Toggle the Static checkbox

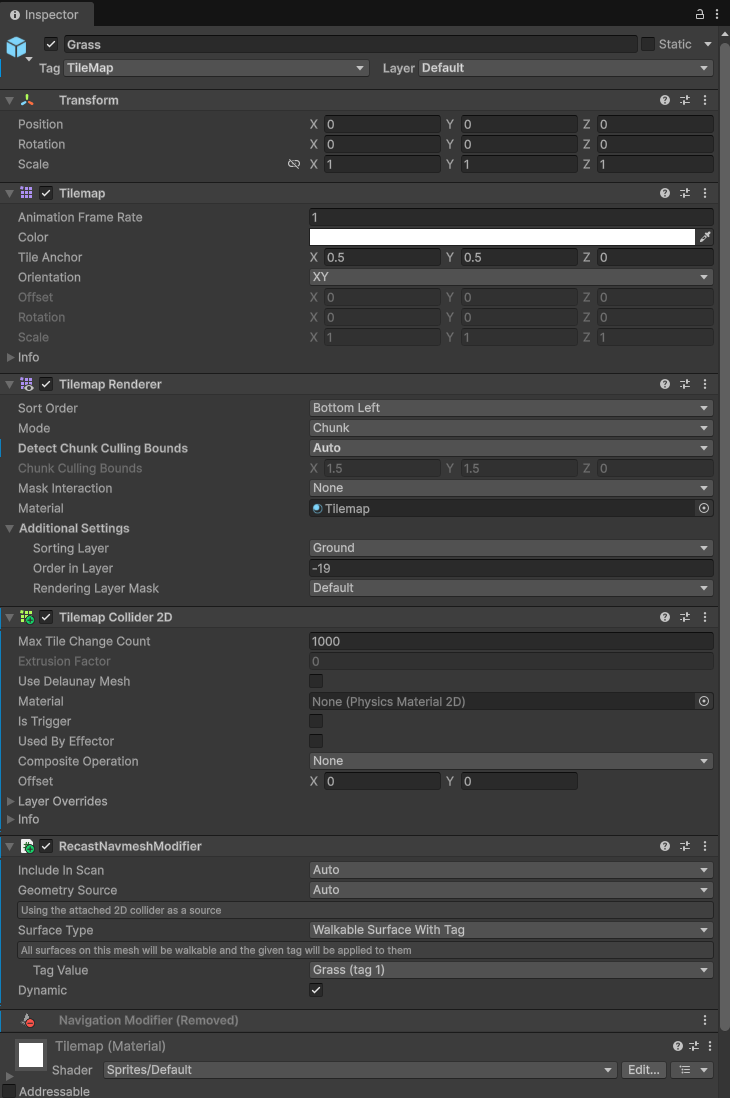click(x=648, y=44)
